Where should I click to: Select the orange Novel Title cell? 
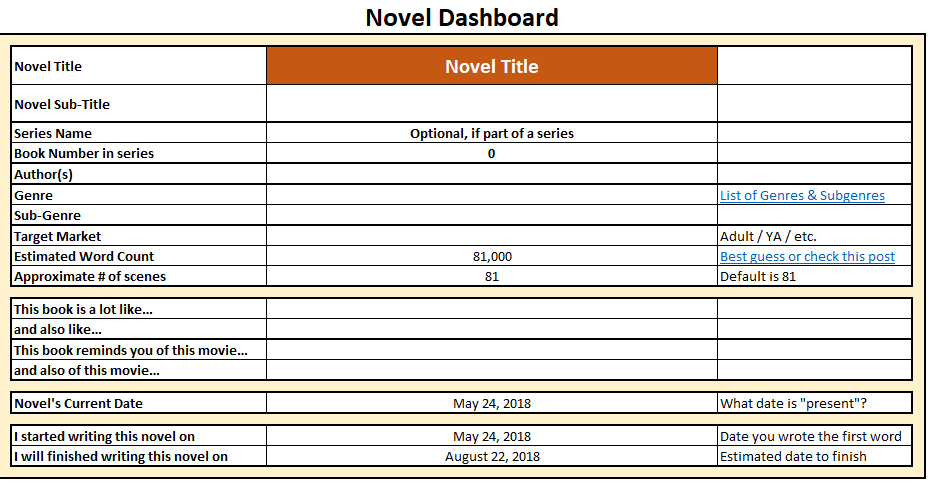pos(491,66)
